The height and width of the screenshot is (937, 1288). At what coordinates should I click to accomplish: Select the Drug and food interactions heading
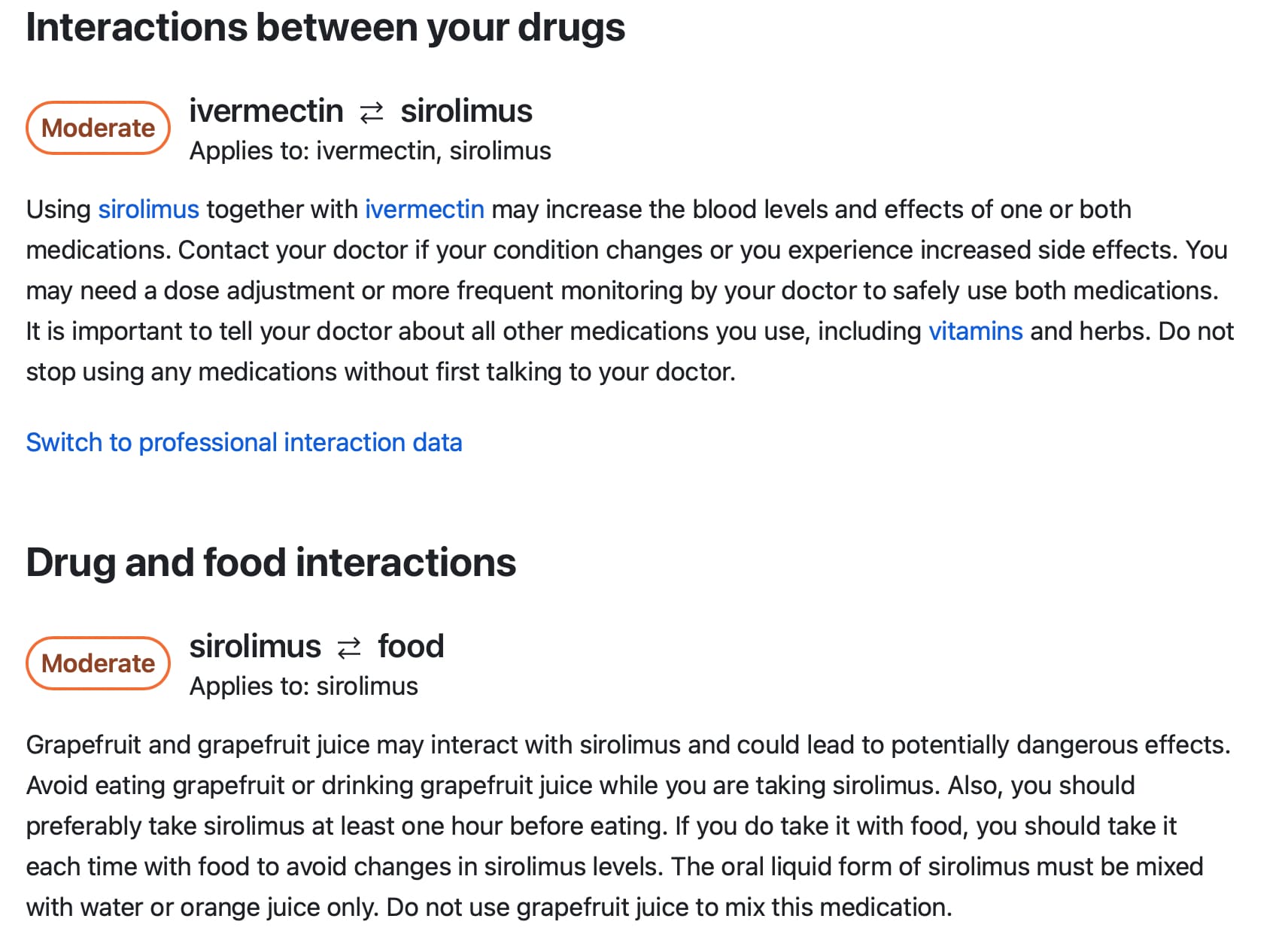(x=271, y=563)
